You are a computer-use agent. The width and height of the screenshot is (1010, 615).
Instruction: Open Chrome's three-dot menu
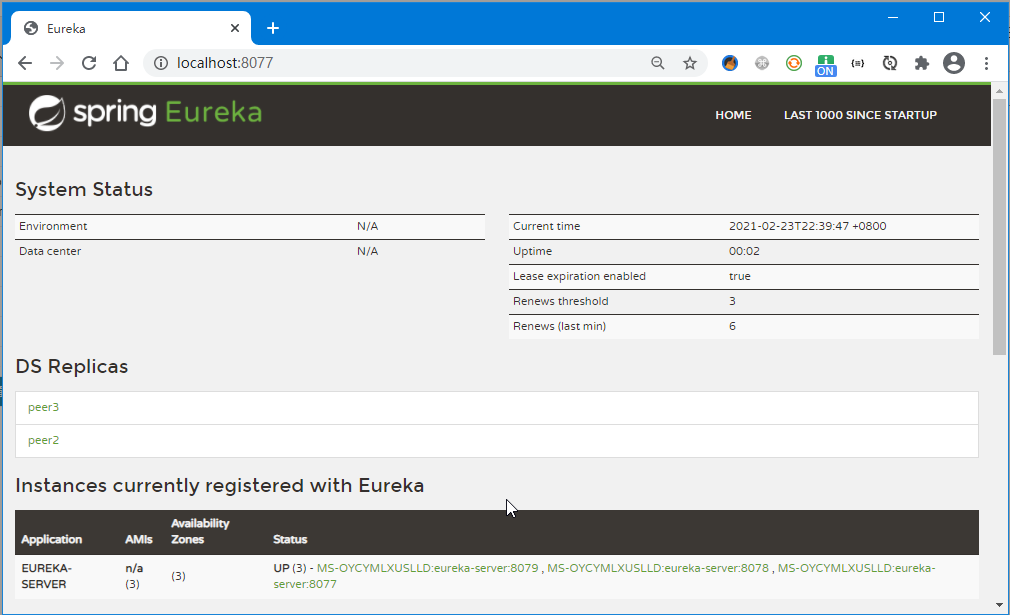click(x=986, y=63)
